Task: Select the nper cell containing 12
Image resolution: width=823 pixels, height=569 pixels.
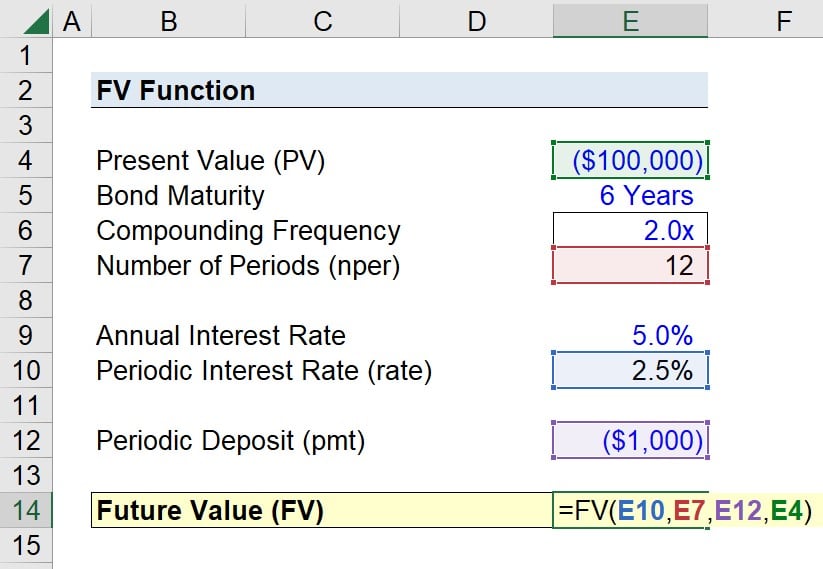Action: tap(630, 266)
